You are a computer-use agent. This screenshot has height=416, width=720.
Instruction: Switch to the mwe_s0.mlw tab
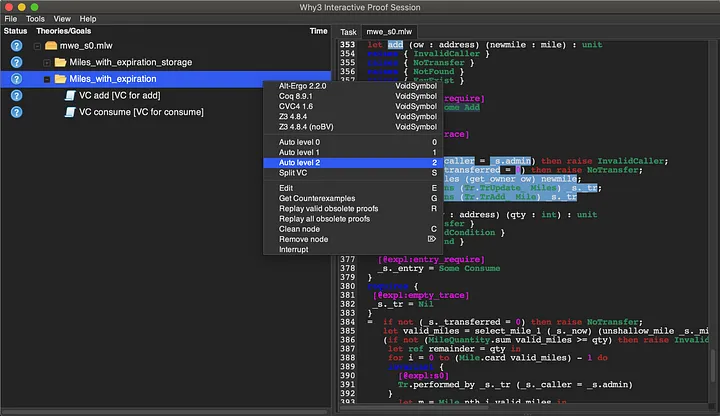pyautogui.click(x=388, y=32)
